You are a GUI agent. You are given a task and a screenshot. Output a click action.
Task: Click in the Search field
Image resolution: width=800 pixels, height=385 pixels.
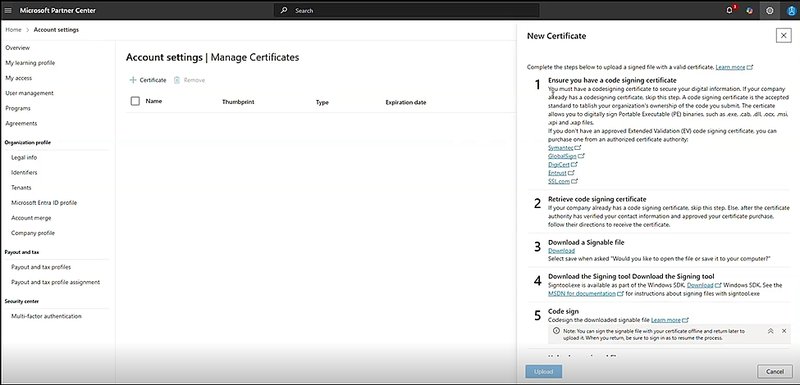(x=407, y=10)
